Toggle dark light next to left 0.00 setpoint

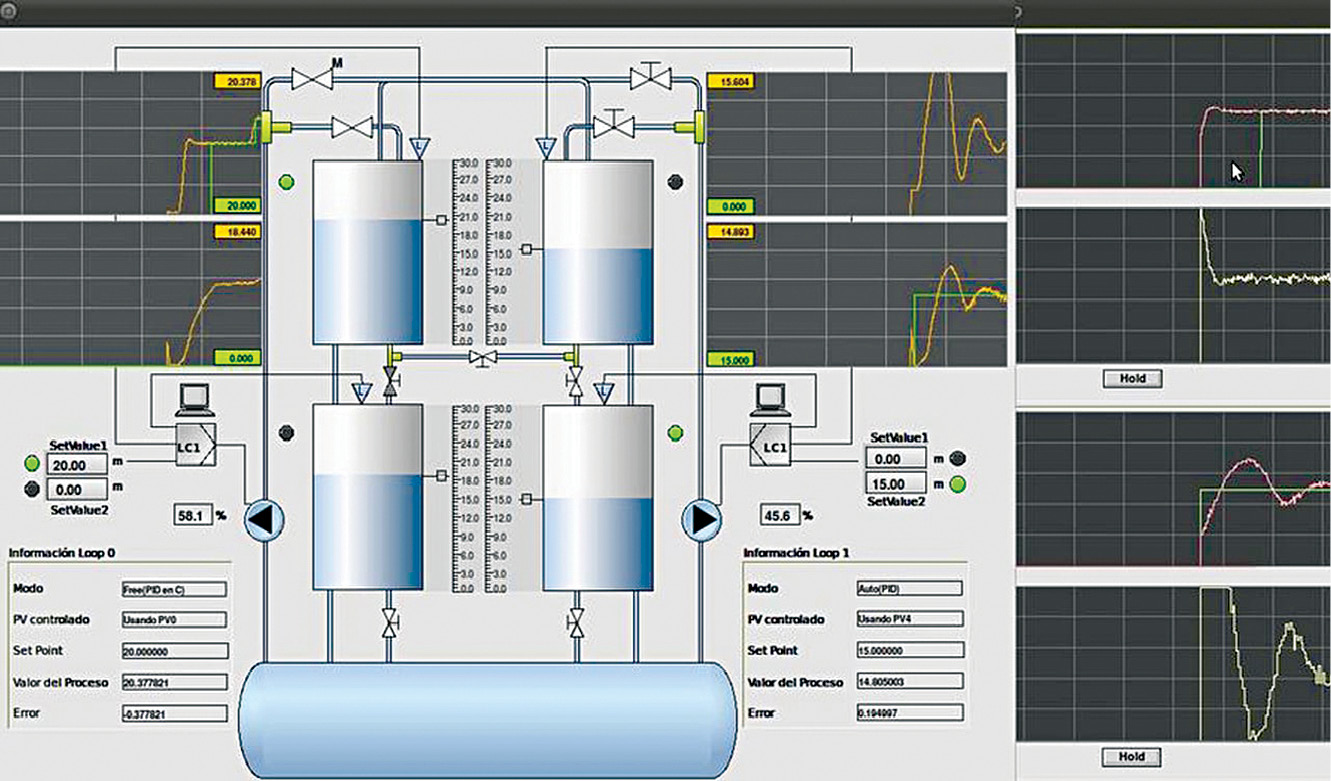point(32,489)
